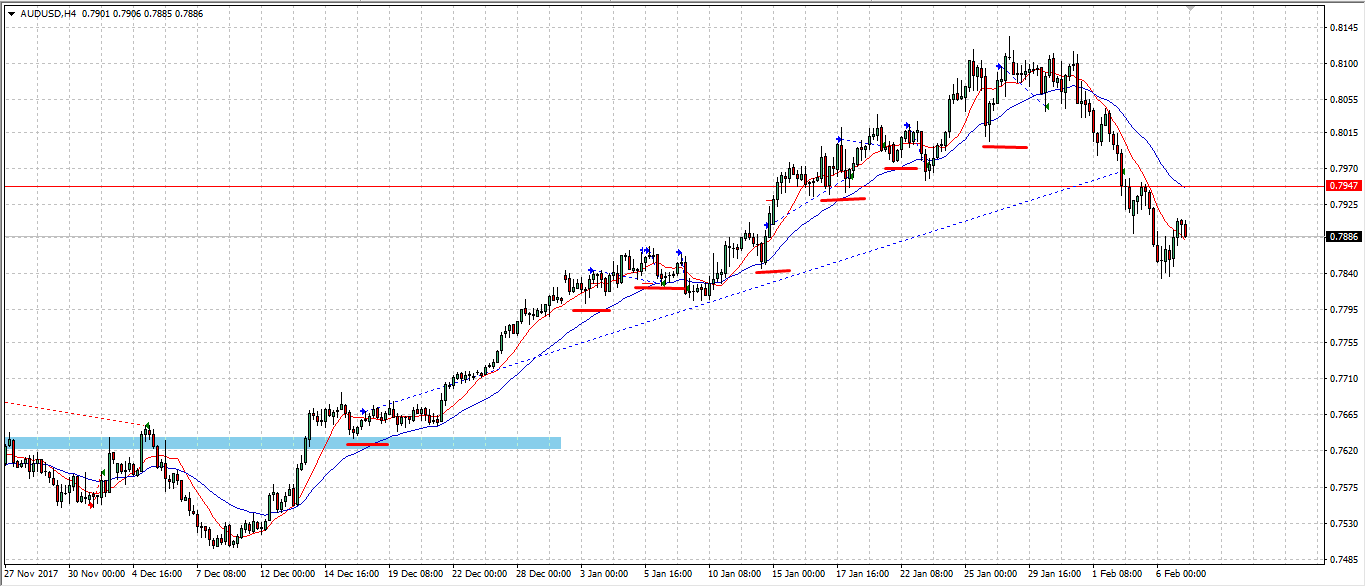Viewport: 1365px width, 587px height.
Task: Click the 0.7840 price scale label
Action: click(1345, 273)
